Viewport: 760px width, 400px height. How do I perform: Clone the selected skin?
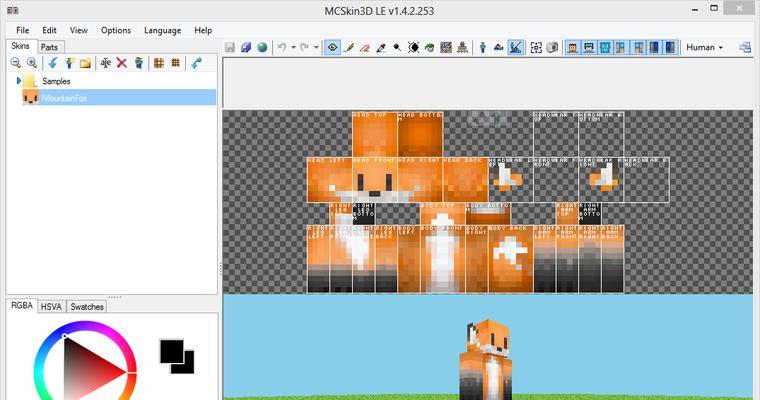[139, 63]
